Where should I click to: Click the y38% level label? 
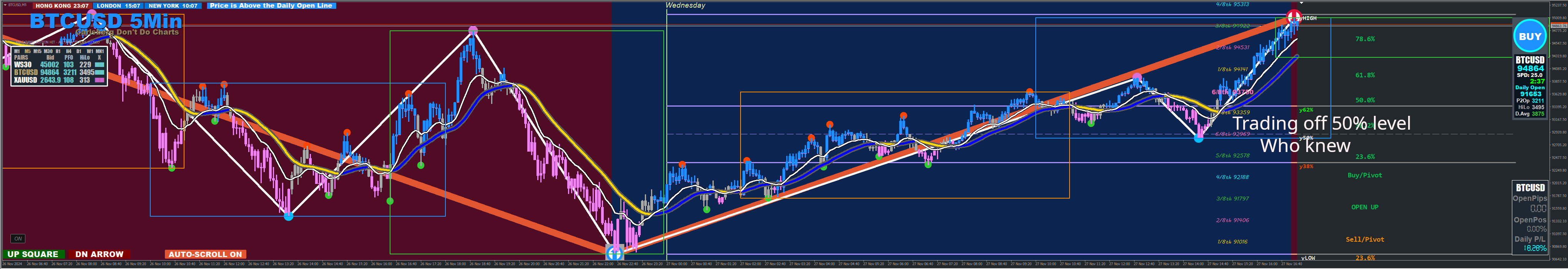tap(1306, 167)
